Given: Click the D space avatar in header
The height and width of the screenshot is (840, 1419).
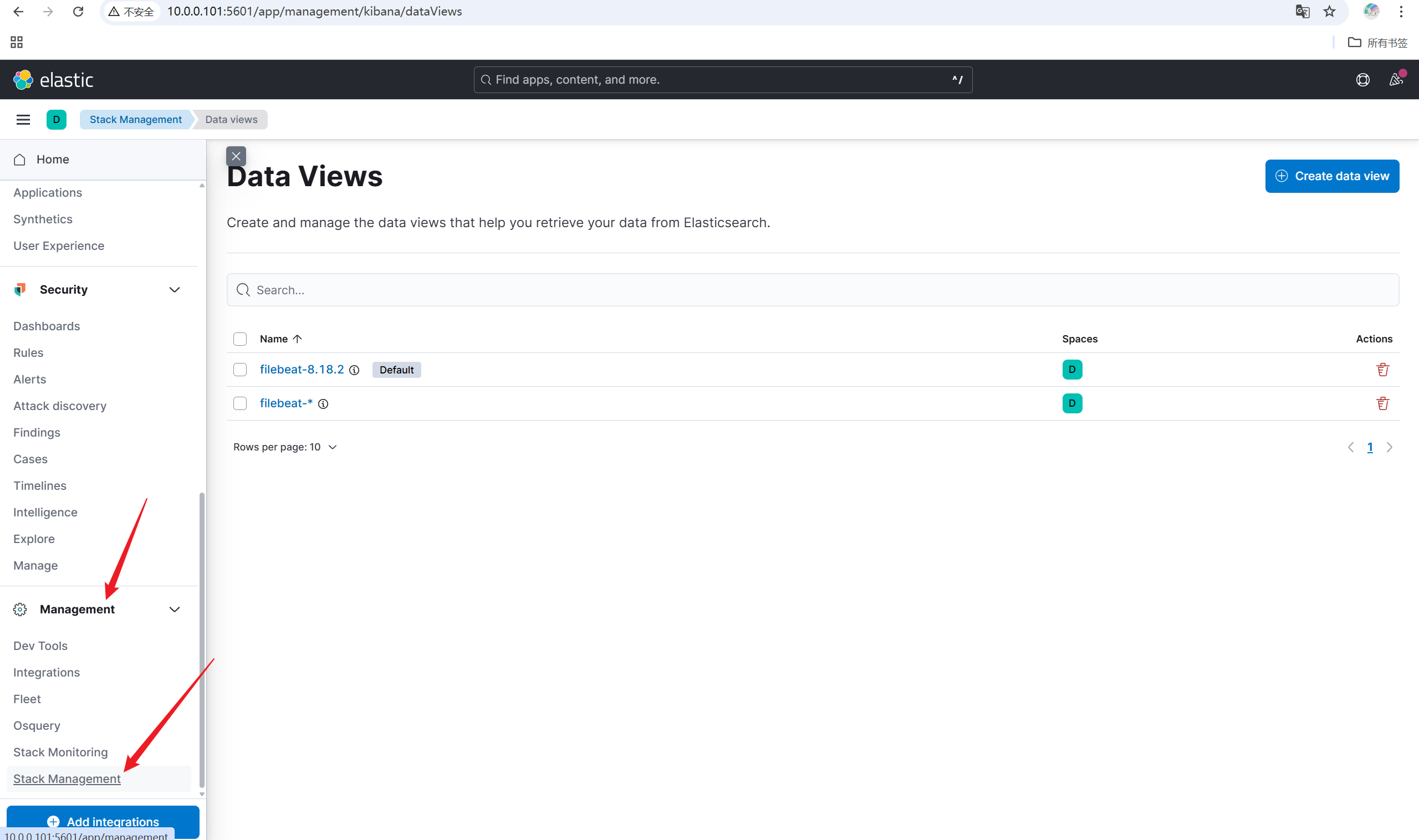Looking at the screenshot, I should pyautogui.click(x=56, y=120).
